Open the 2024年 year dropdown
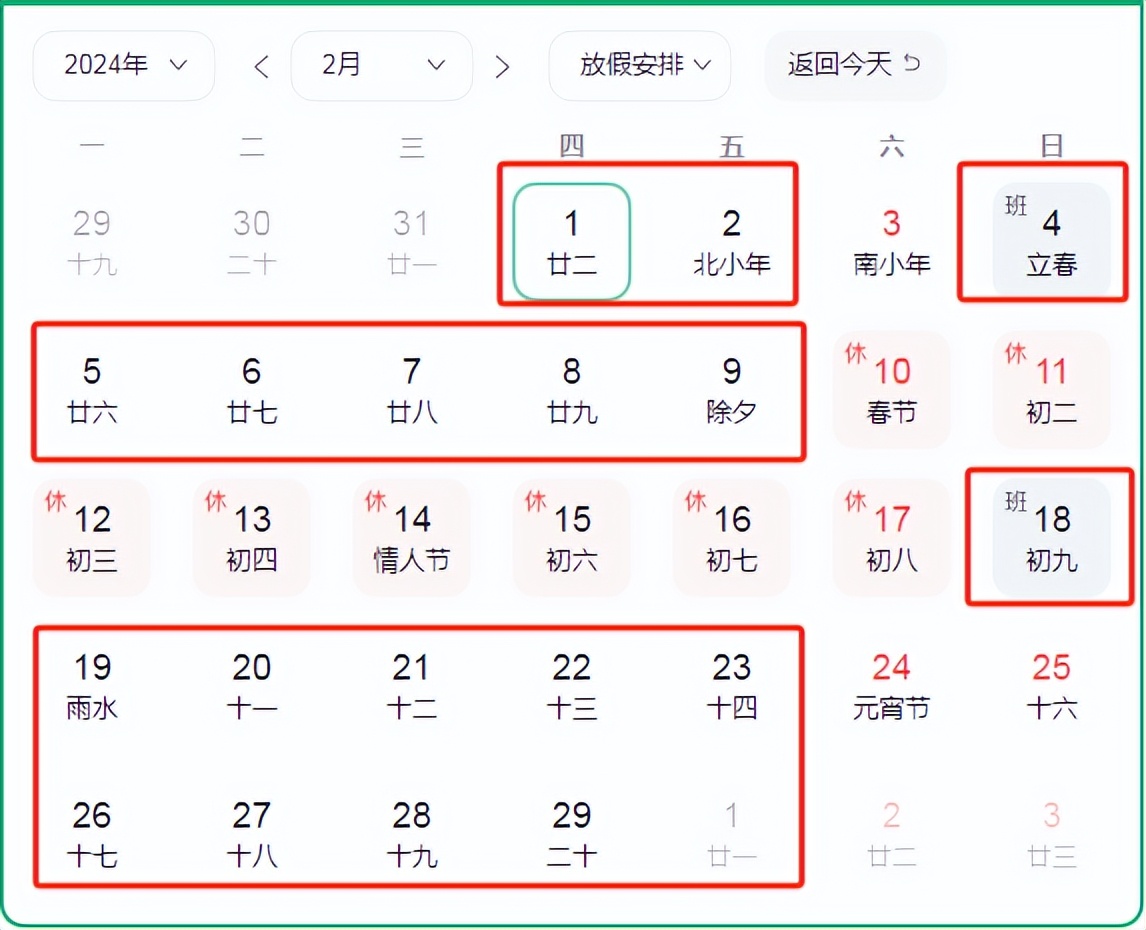The image size is (1146, 930). [124, 66]
